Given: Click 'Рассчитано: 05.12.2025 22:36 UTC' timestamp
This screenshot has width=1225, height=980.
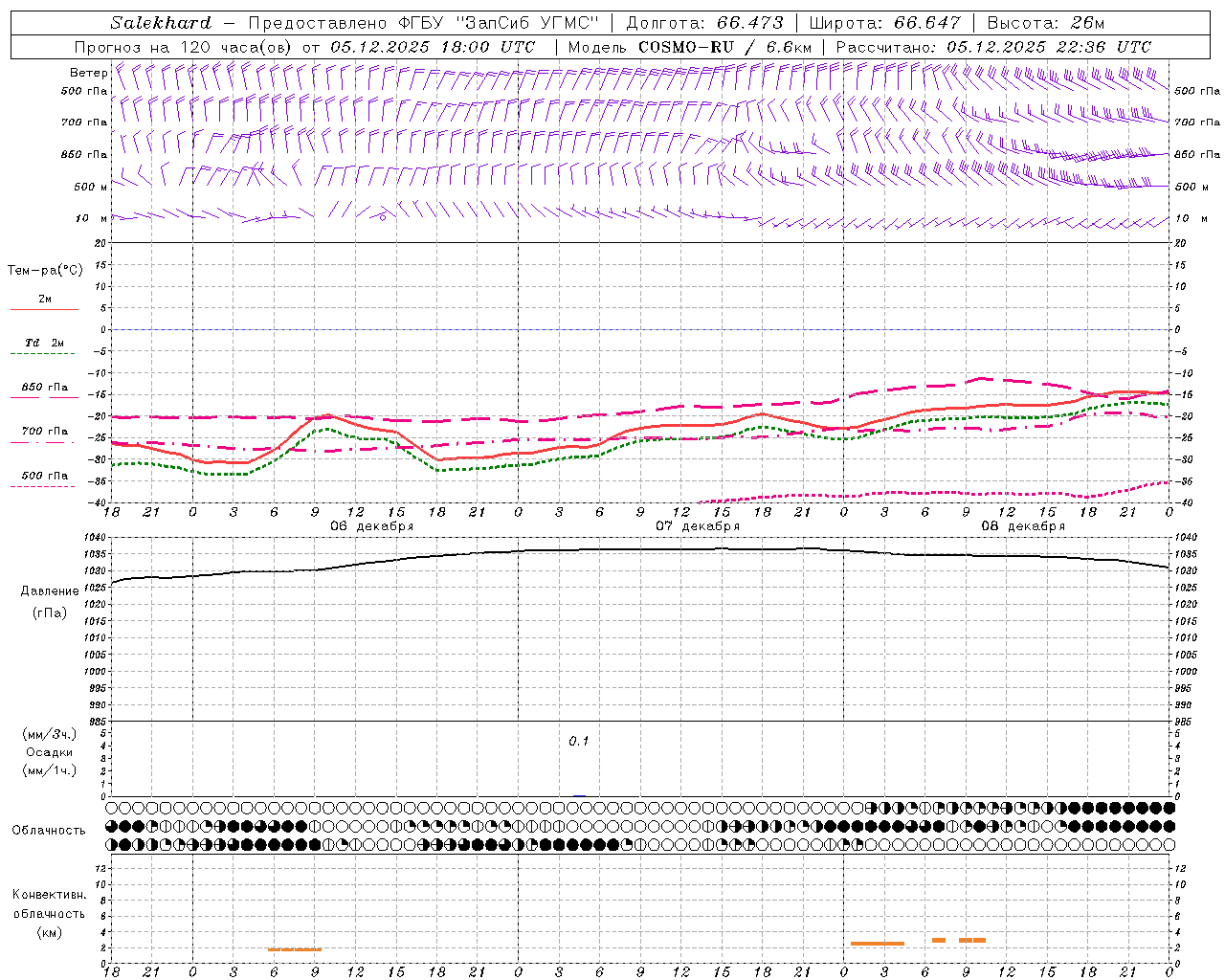Looking at the screenshot, I should click(993, 47).
